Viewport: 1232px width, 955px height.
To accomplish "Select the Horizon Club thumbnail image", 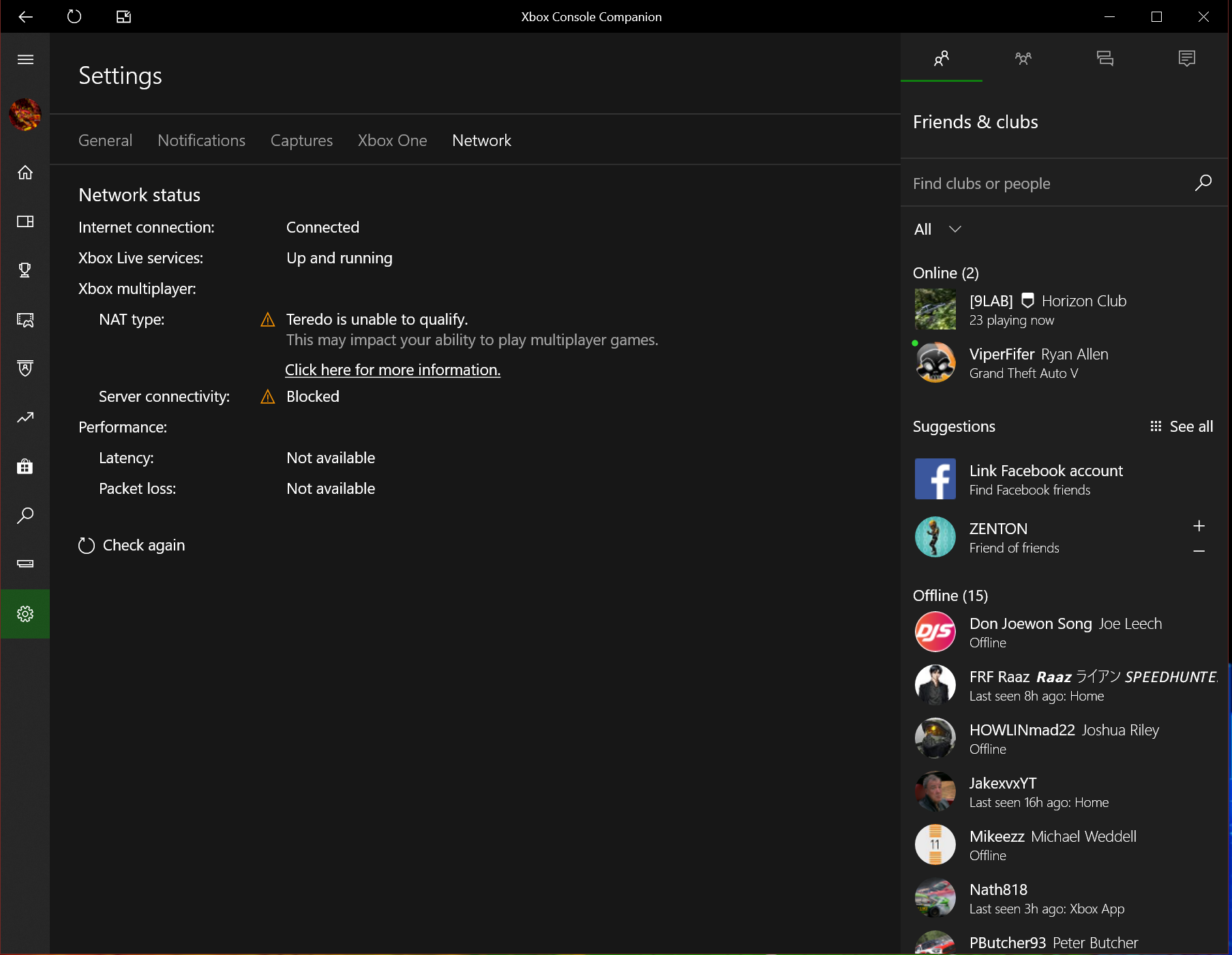I will click(935, 309).
